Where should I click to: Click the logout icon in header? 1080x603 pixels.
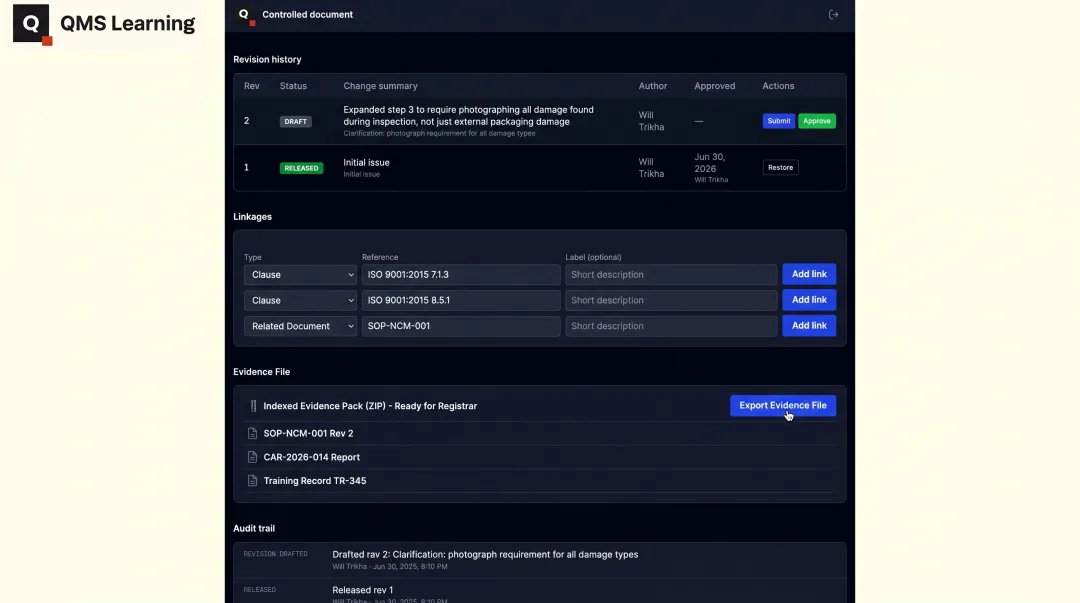(x=833, y=14)
